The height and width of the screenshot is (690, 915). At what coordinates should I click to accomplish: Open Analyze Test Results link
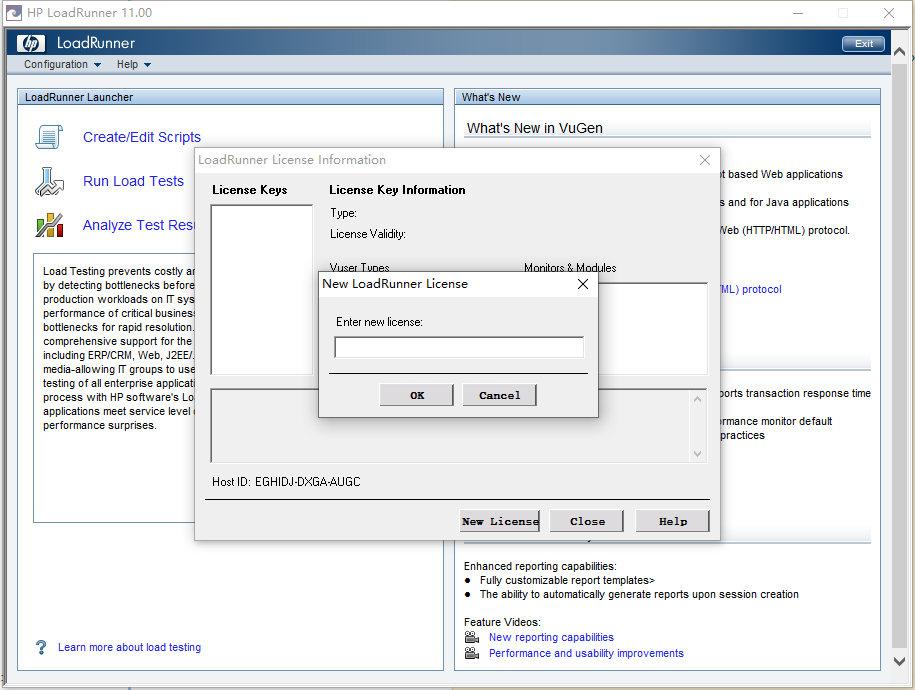pos(138,225)
